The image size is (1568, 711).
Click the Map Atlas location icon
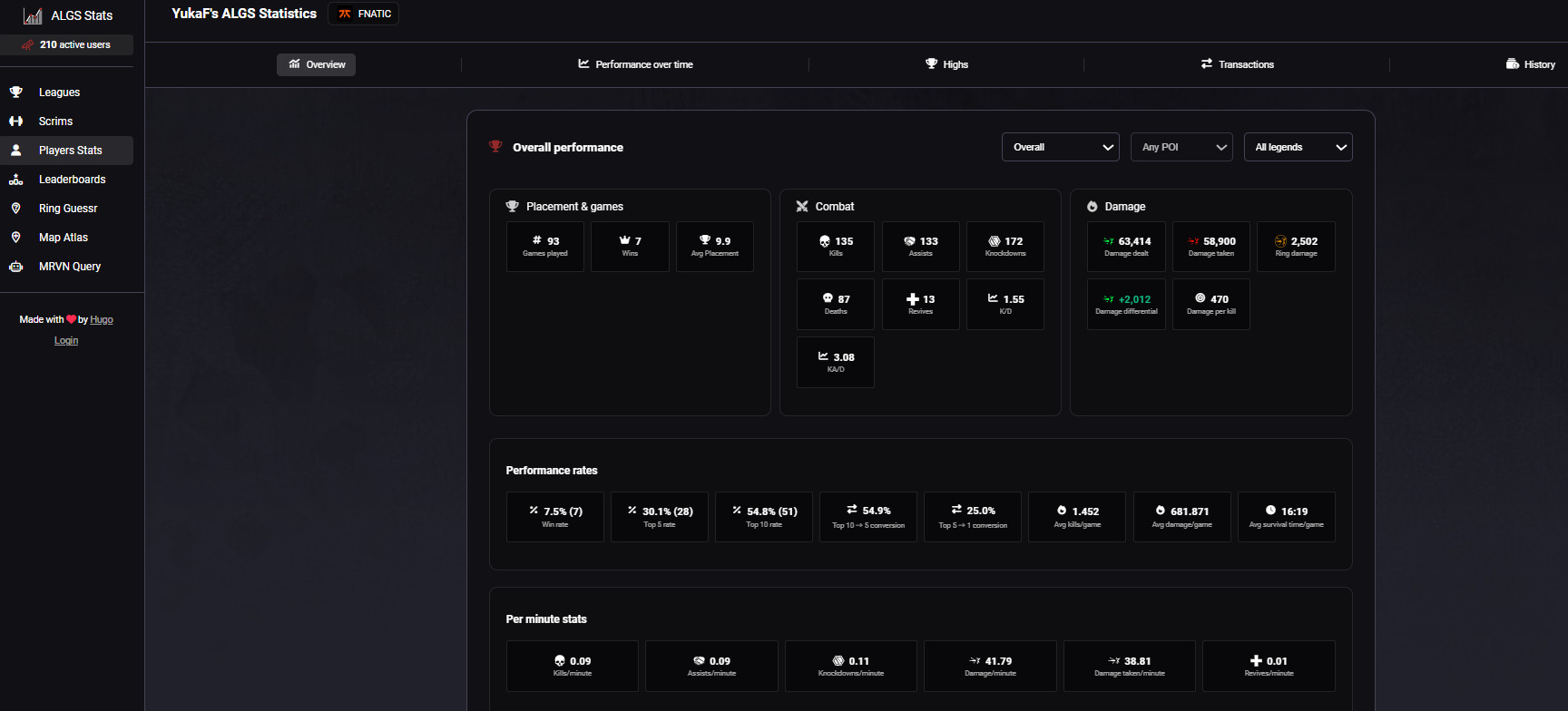tap(16, 238)
